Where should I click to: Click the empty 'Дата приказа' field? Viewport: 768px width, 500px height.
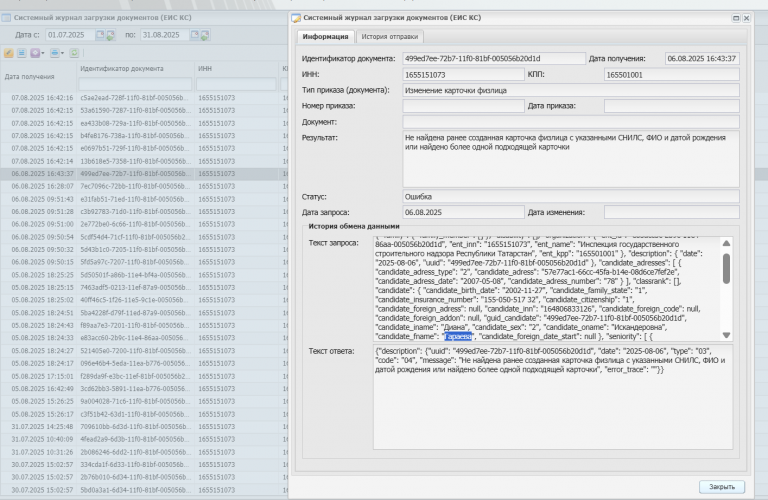(672, 106)
